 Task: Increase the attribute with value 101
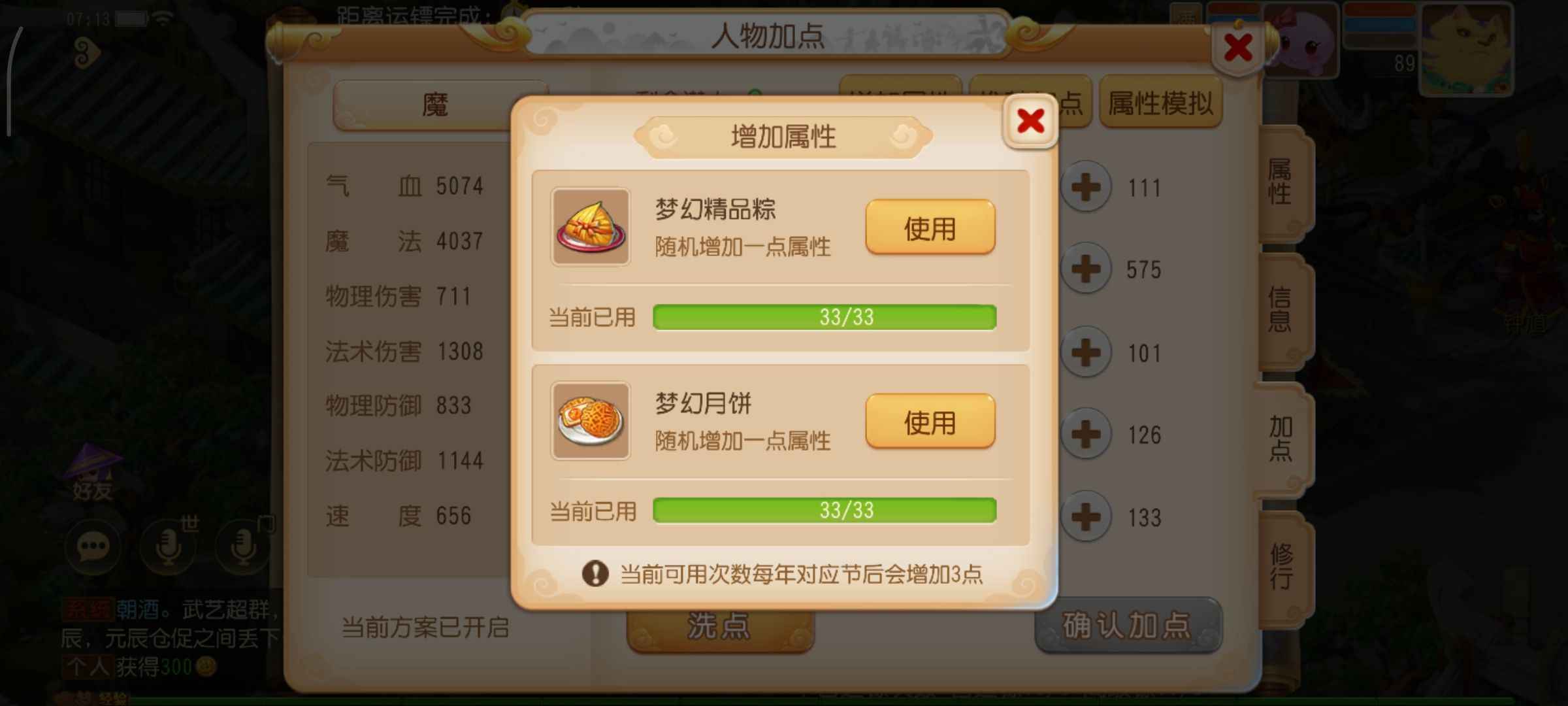1086,353
